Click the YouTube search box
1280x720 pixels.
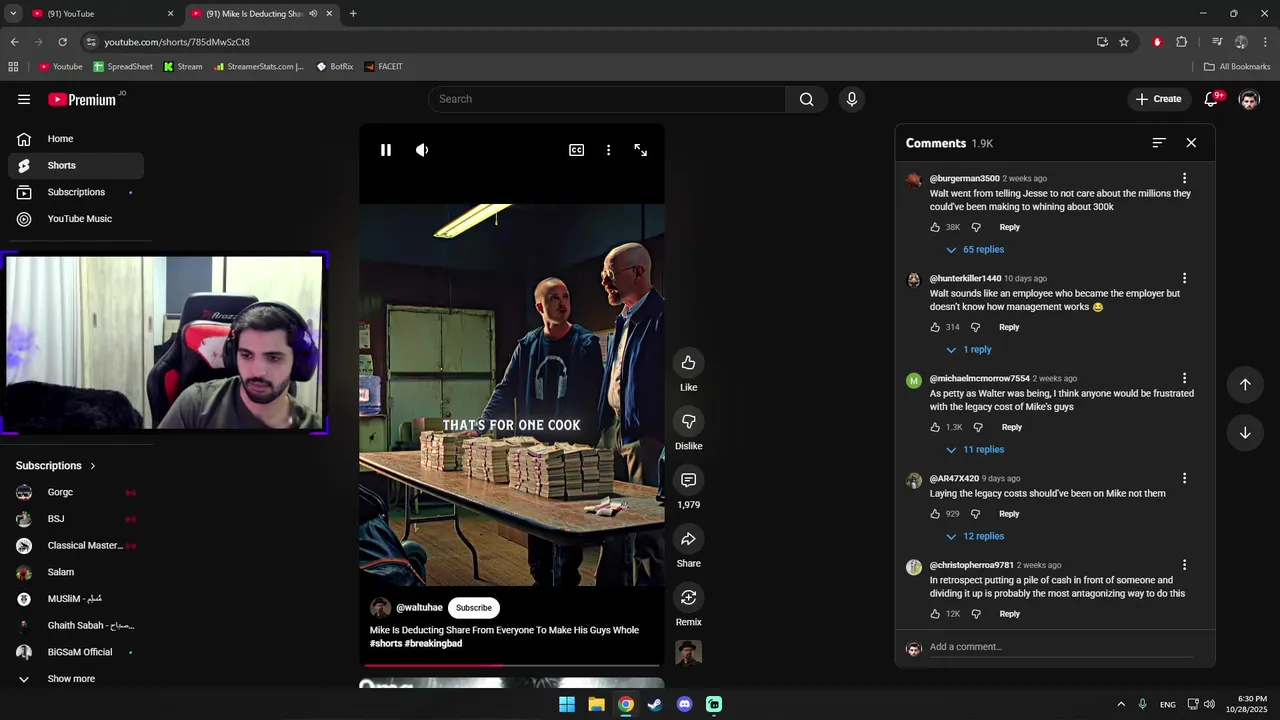pos(607,99)
